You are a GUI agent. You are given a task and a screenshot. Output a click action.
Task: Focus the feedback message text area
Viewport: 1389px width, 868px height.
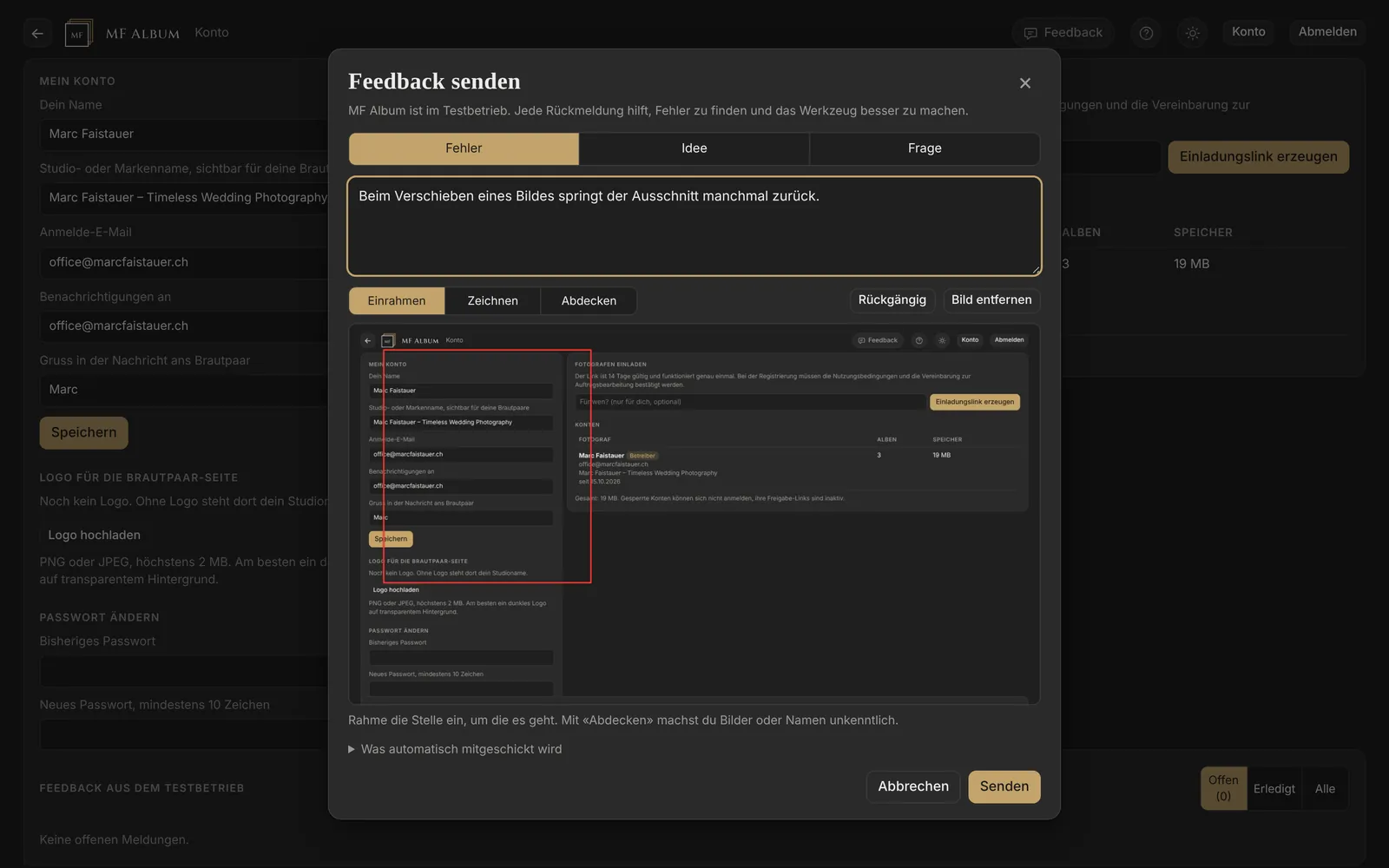[694, 226]
